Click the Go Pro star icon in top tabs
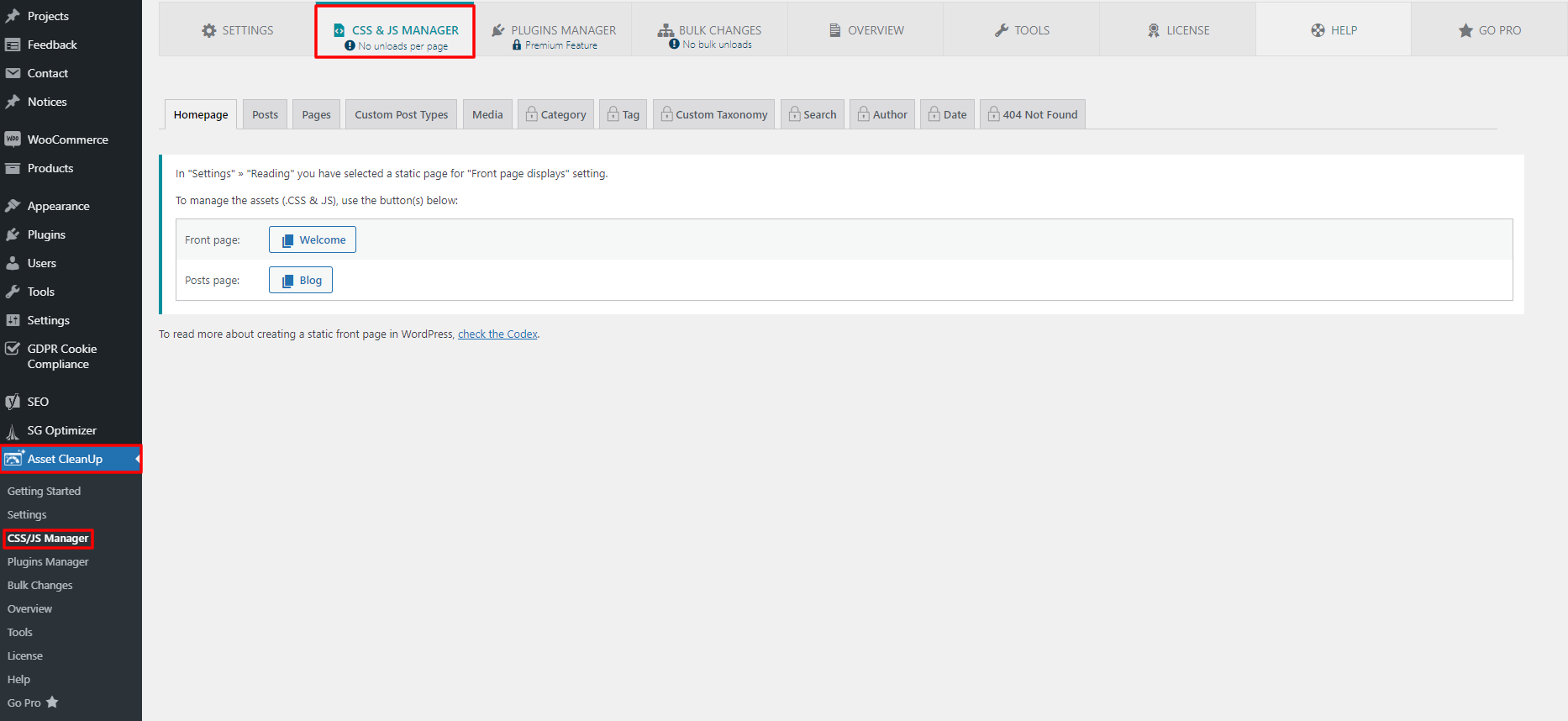 1465,30
